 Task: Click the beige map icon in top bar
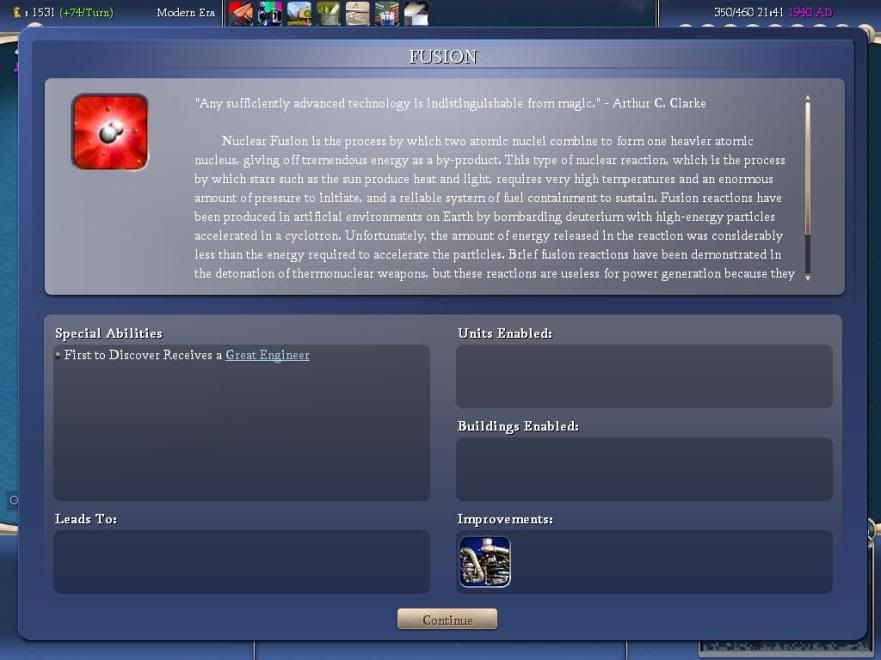tap(357, 13)
